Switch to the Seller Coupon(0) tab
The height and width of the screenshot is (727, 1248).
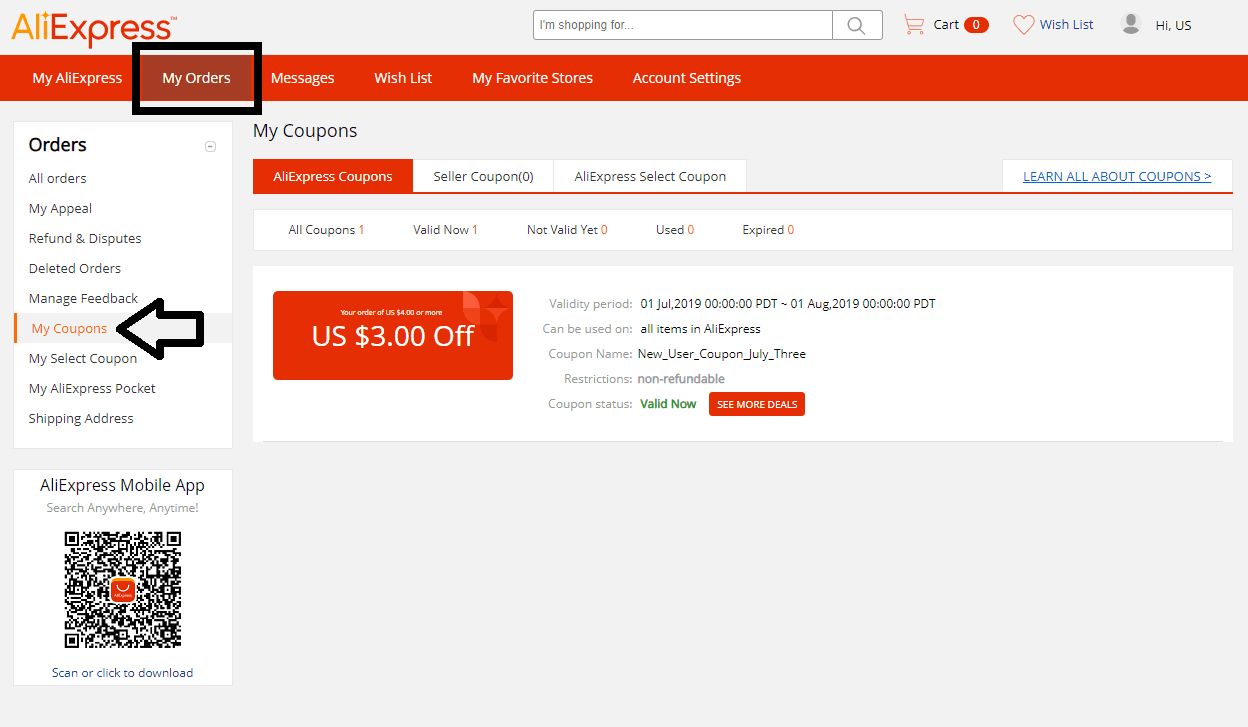[x=483, y=176]
